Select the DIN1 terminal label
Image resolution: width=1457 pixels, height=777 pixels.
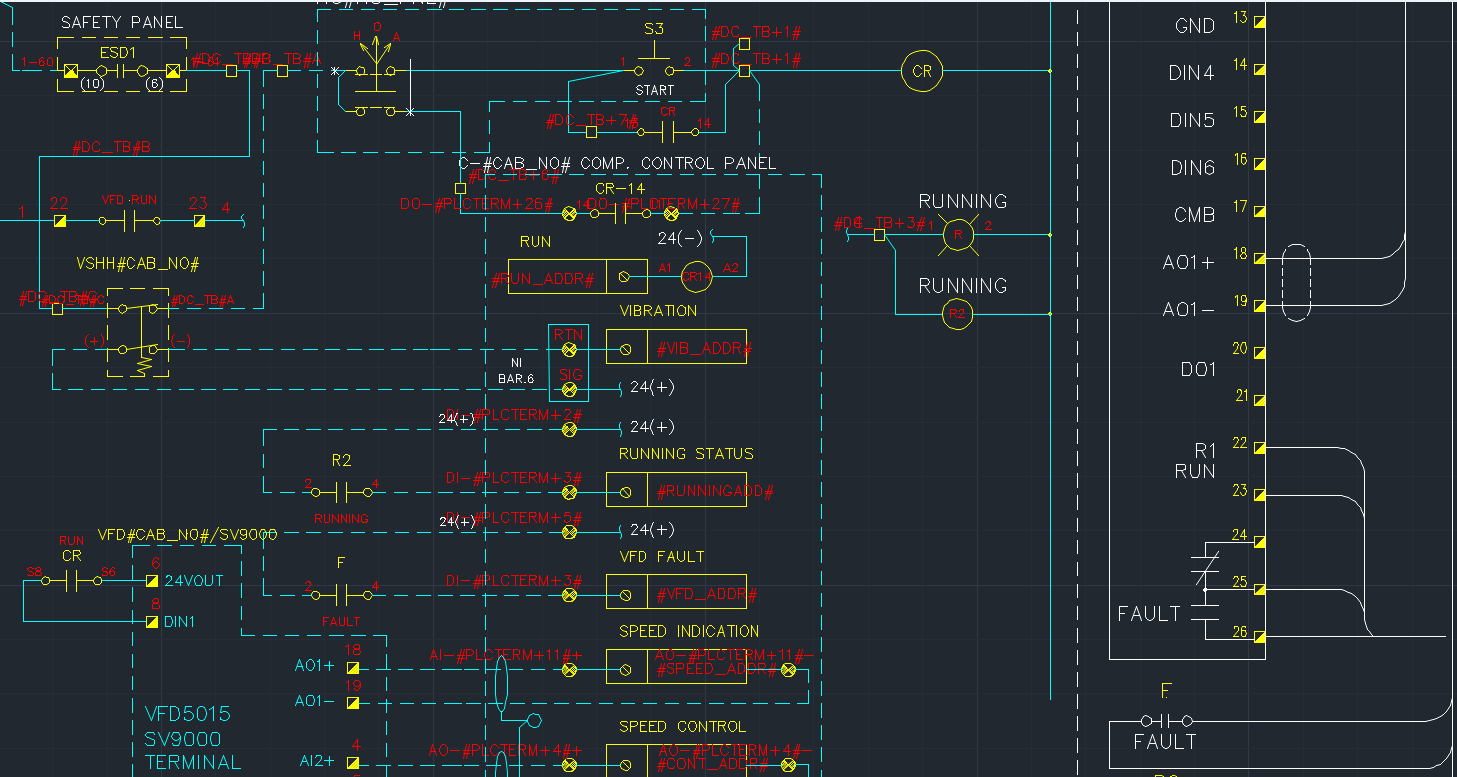(x=180, y=622)
